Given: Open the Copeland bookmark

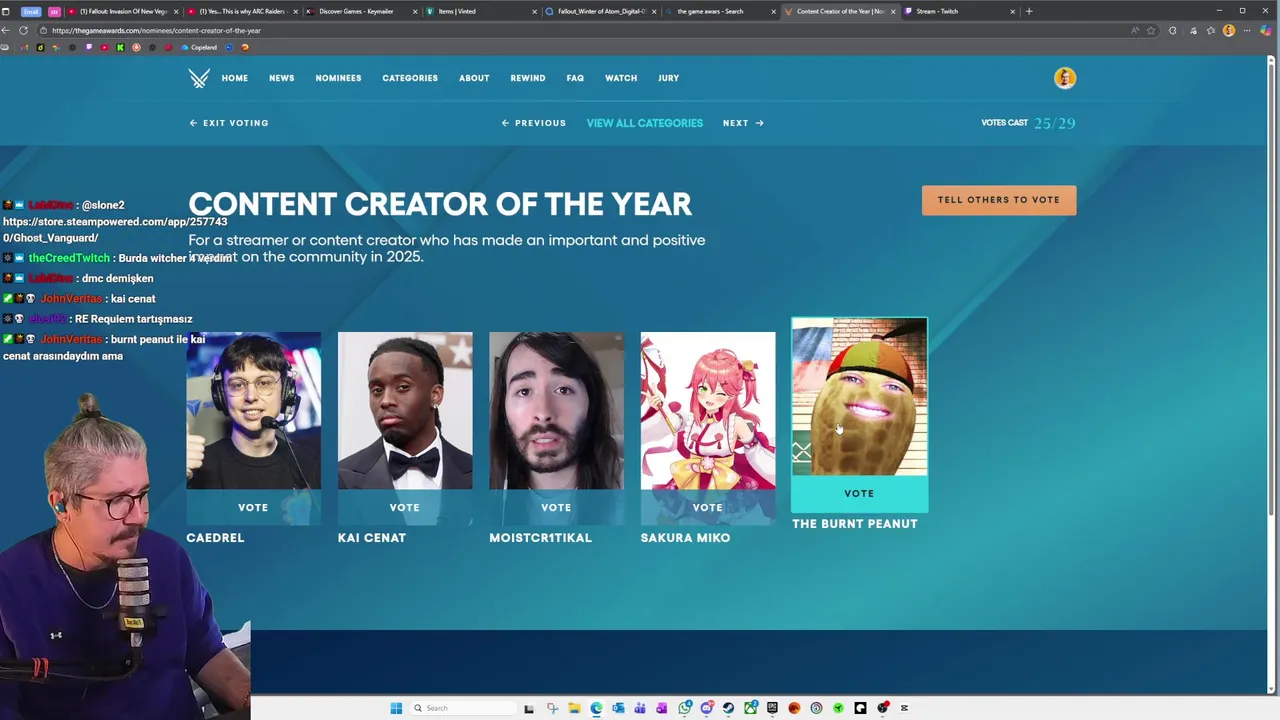Looking at the screenshot, I should tap(199, 47).
